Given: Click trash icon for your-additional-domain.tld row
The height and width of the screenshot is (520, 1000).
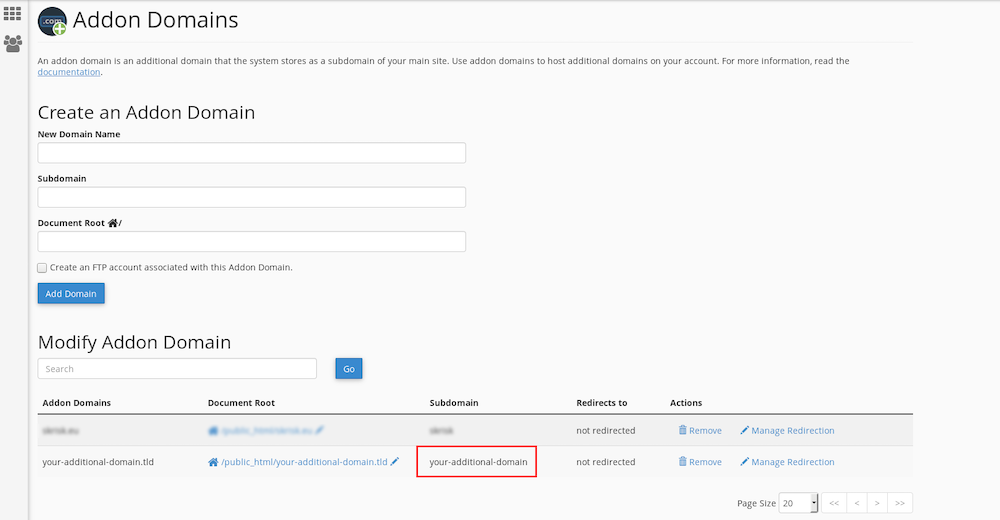Looking at the screenshot, I should click(682, 462).
